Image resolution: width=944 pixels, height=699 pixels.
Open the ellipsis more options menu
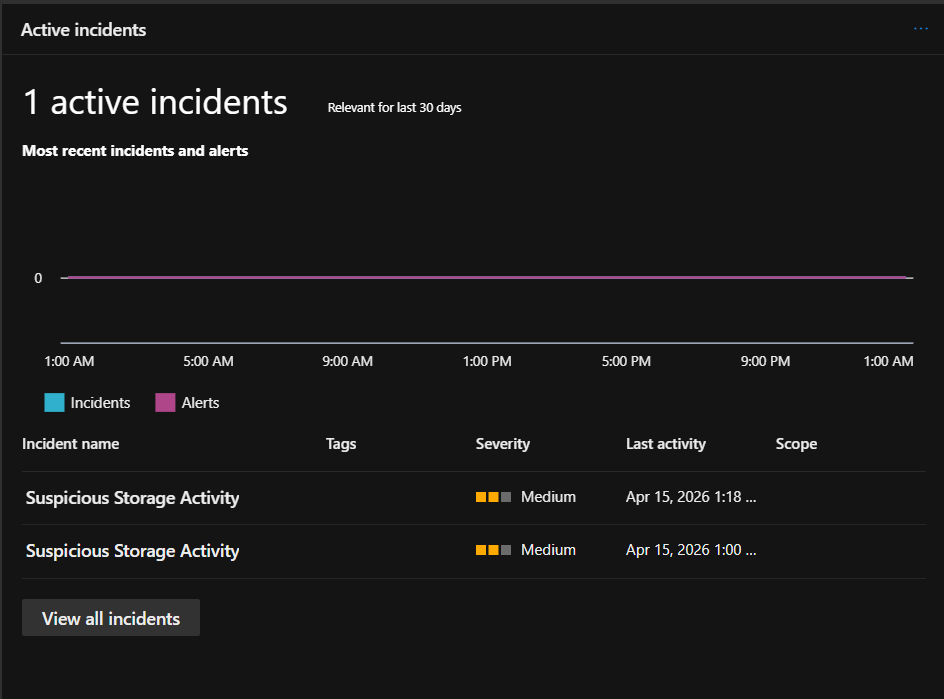920,29
